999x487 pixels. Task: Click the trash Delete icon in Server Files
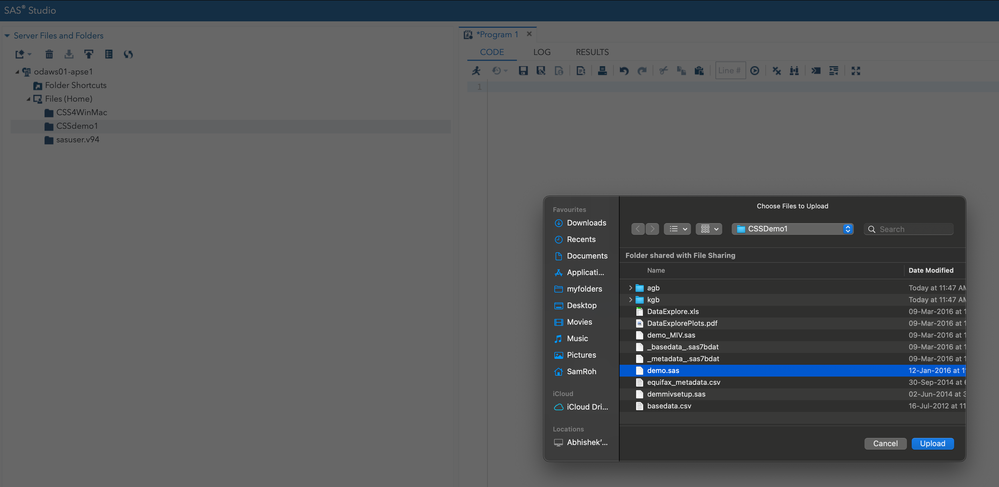tap(49, 54)
